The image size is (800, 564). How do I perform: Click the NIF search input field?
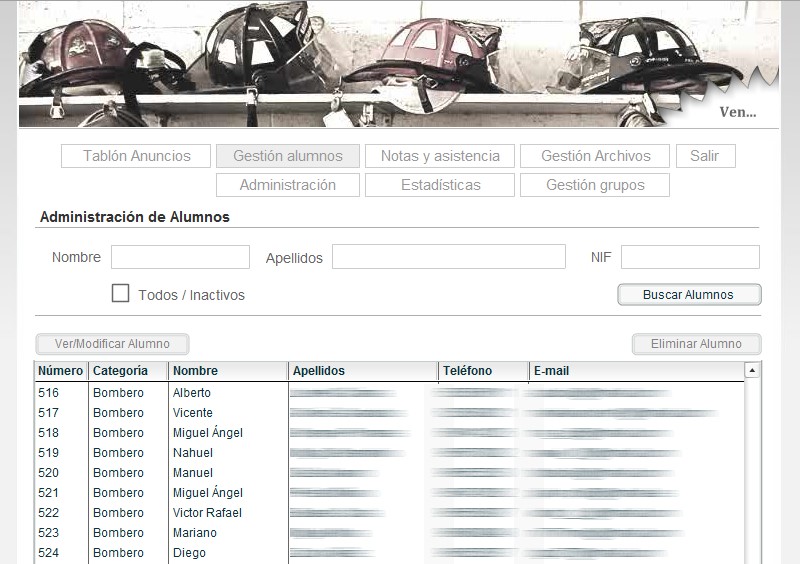pyautogui.click(x=690, y=257)
